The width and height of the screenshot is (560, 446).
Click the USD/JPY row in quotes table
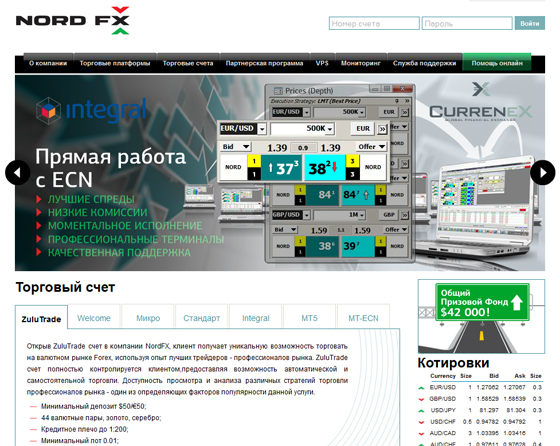click(x=480, y=410)
